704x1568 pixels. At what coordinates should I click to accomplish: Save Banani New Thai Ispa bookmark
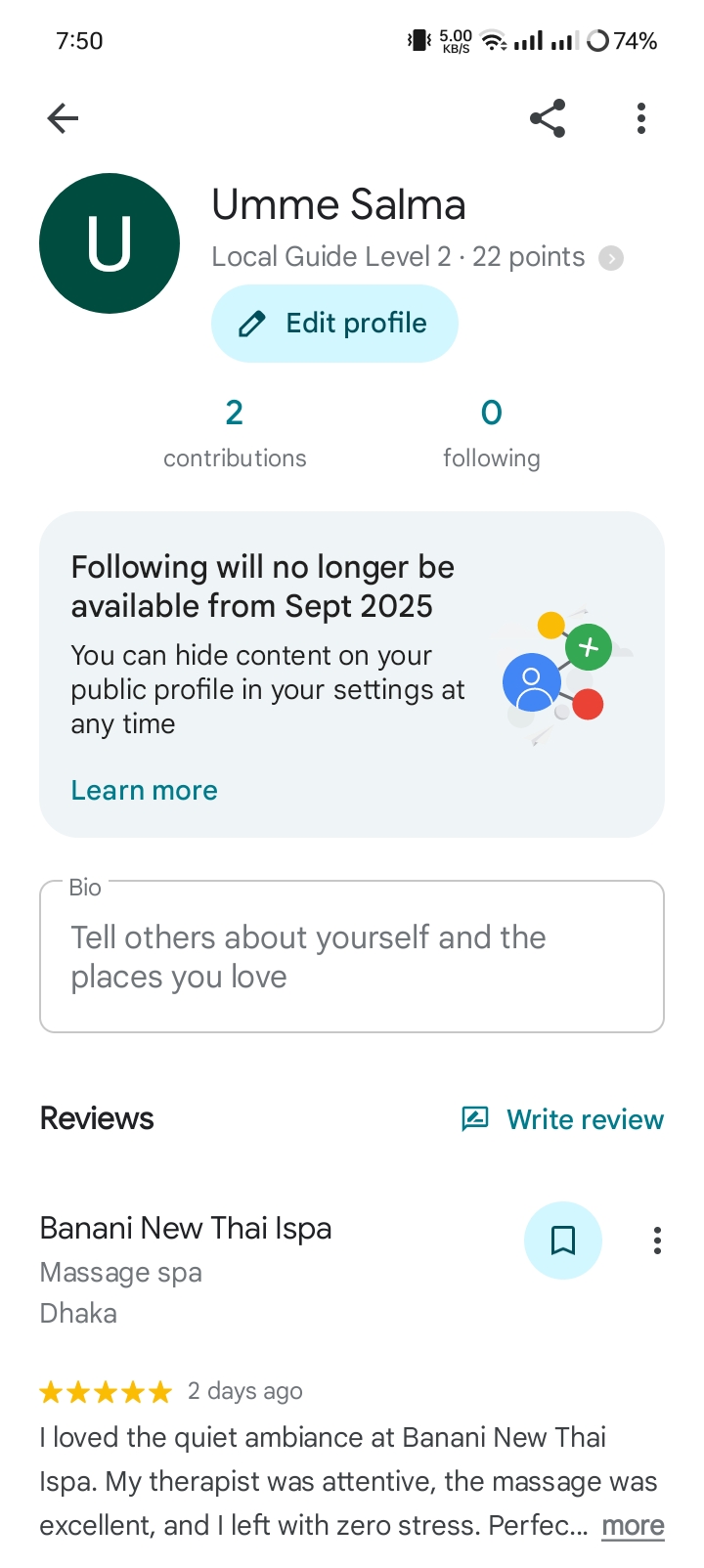563,1241
